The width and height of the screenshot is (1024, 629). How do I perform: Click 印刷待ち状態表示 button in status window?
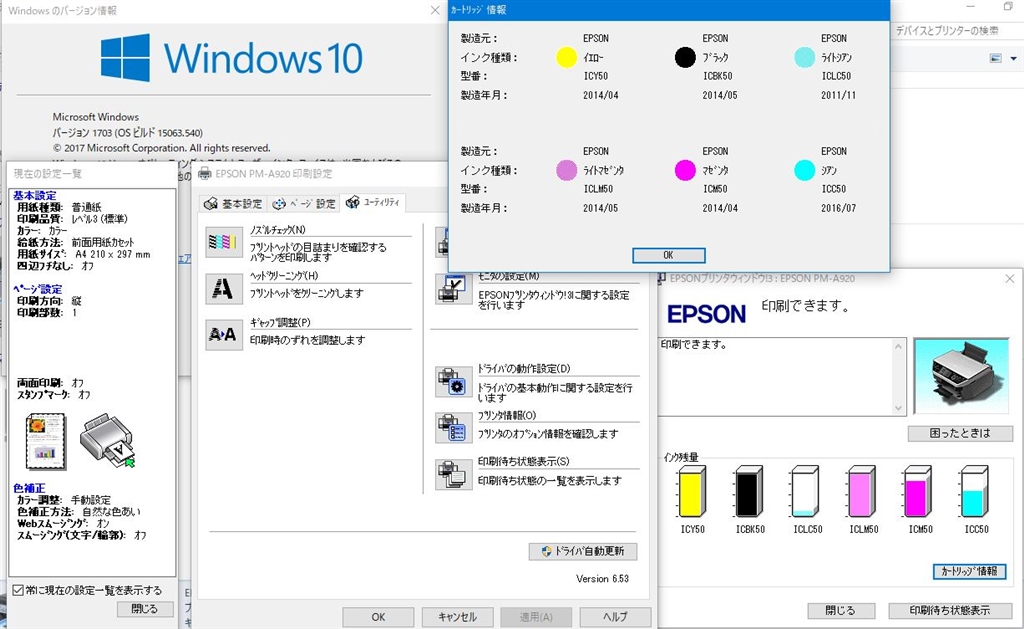(x=950, y=611)
